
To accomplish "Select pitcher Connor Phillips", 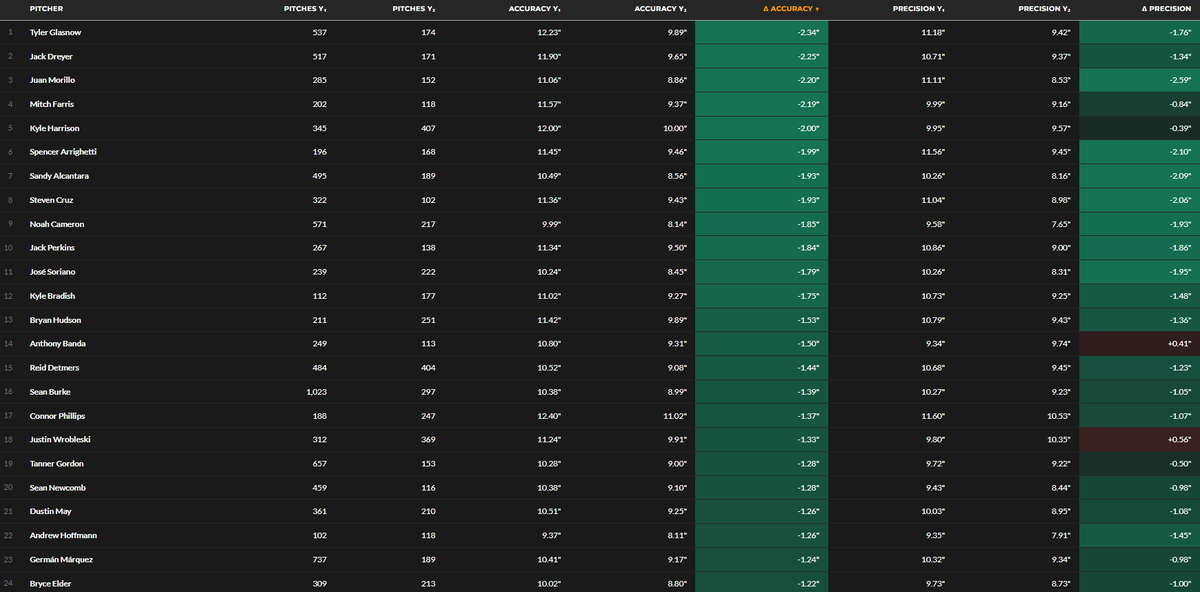I will tap(56, 416).
